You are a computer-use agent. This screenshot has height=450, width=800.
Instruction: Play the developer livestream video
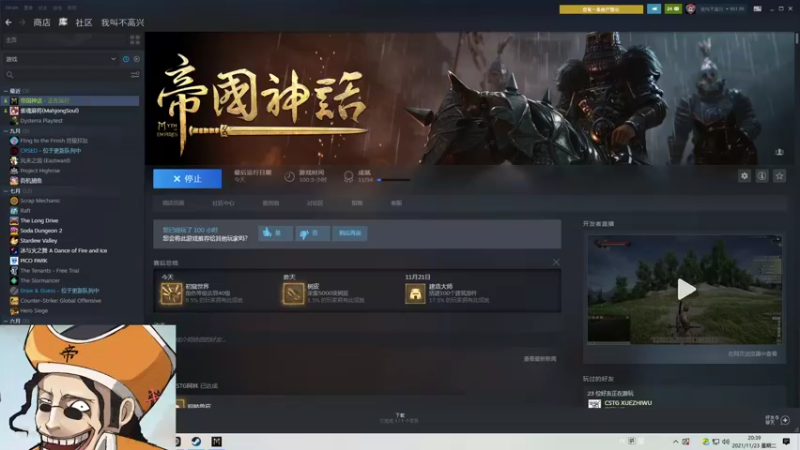point(686,289)
